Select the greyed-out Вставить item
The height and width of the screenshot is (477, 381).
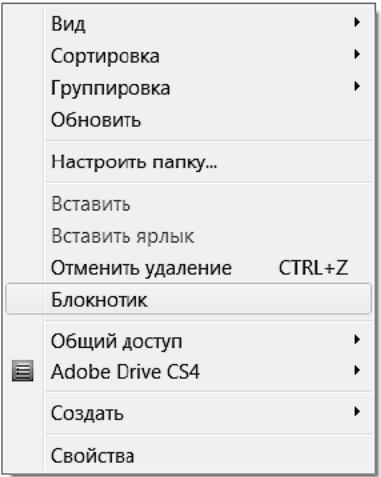click(189, 204)
